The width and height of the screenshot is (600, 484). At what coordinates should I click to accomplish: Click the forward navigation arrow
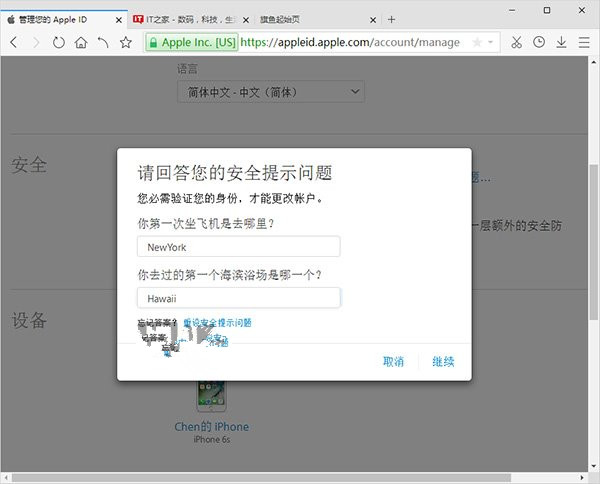36,42
